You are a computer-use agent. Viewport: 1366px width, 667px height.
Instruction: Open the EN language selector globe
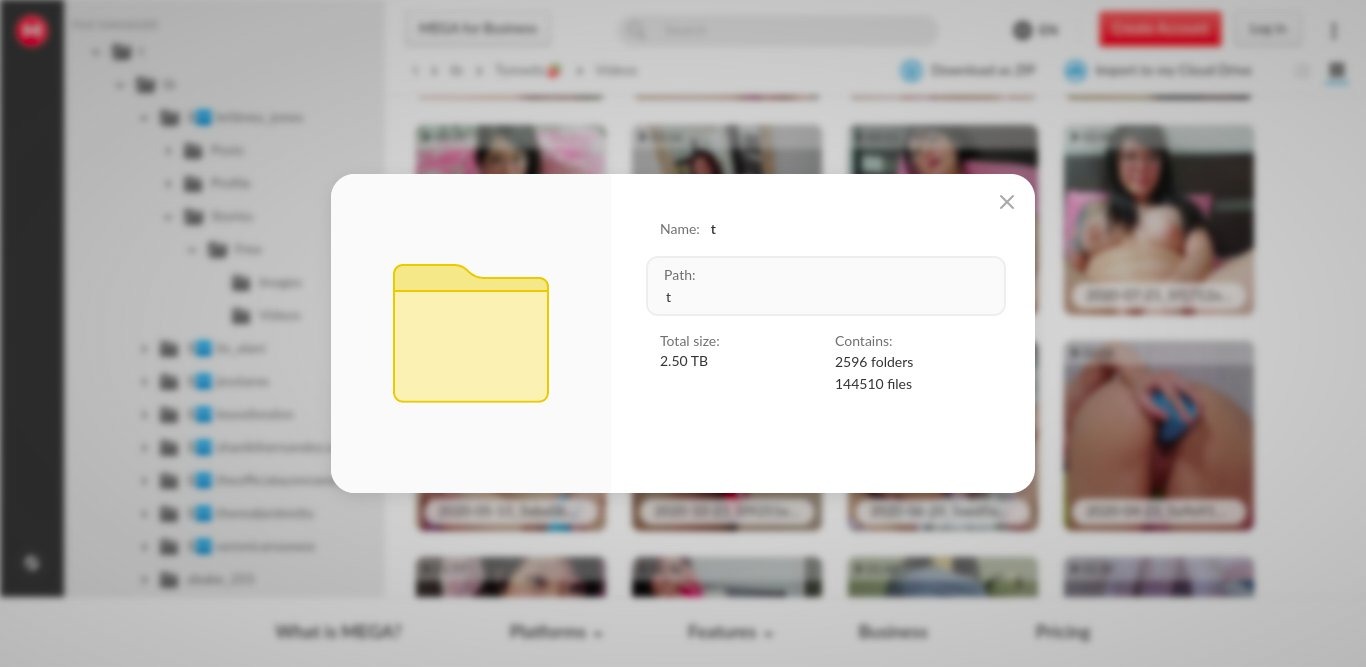pos(1022,30)
